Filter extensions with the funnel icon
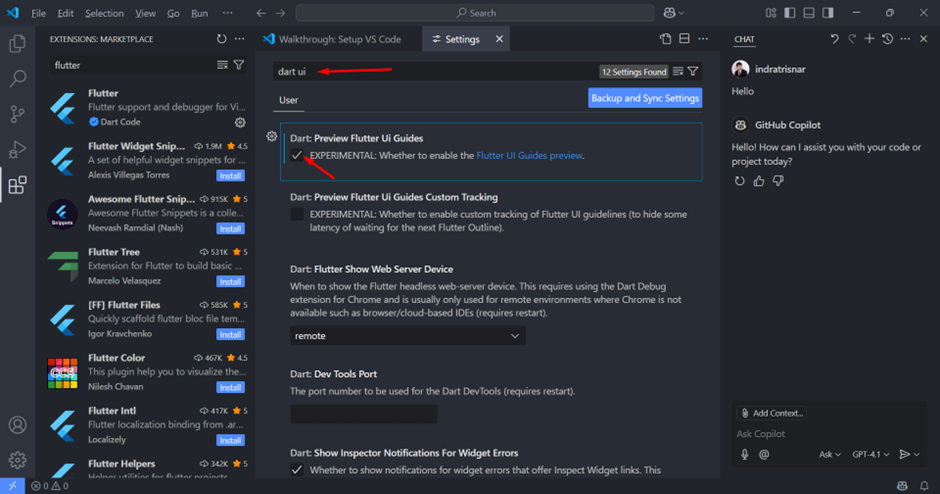Screen dimensions: 940x494 pos(239,65)
